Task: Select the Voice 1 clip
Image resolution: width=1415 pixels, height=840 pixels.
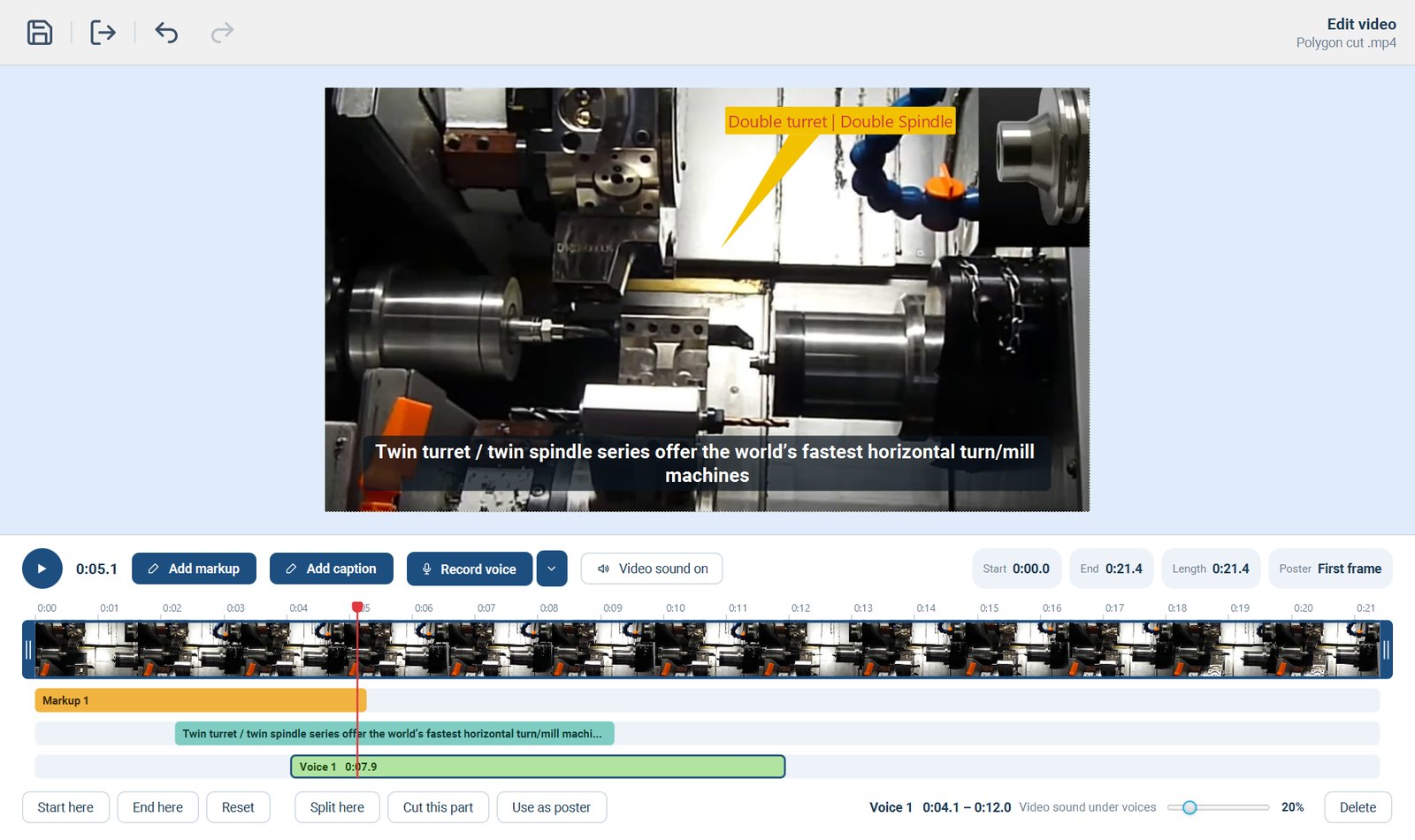Action: (538, 767)
